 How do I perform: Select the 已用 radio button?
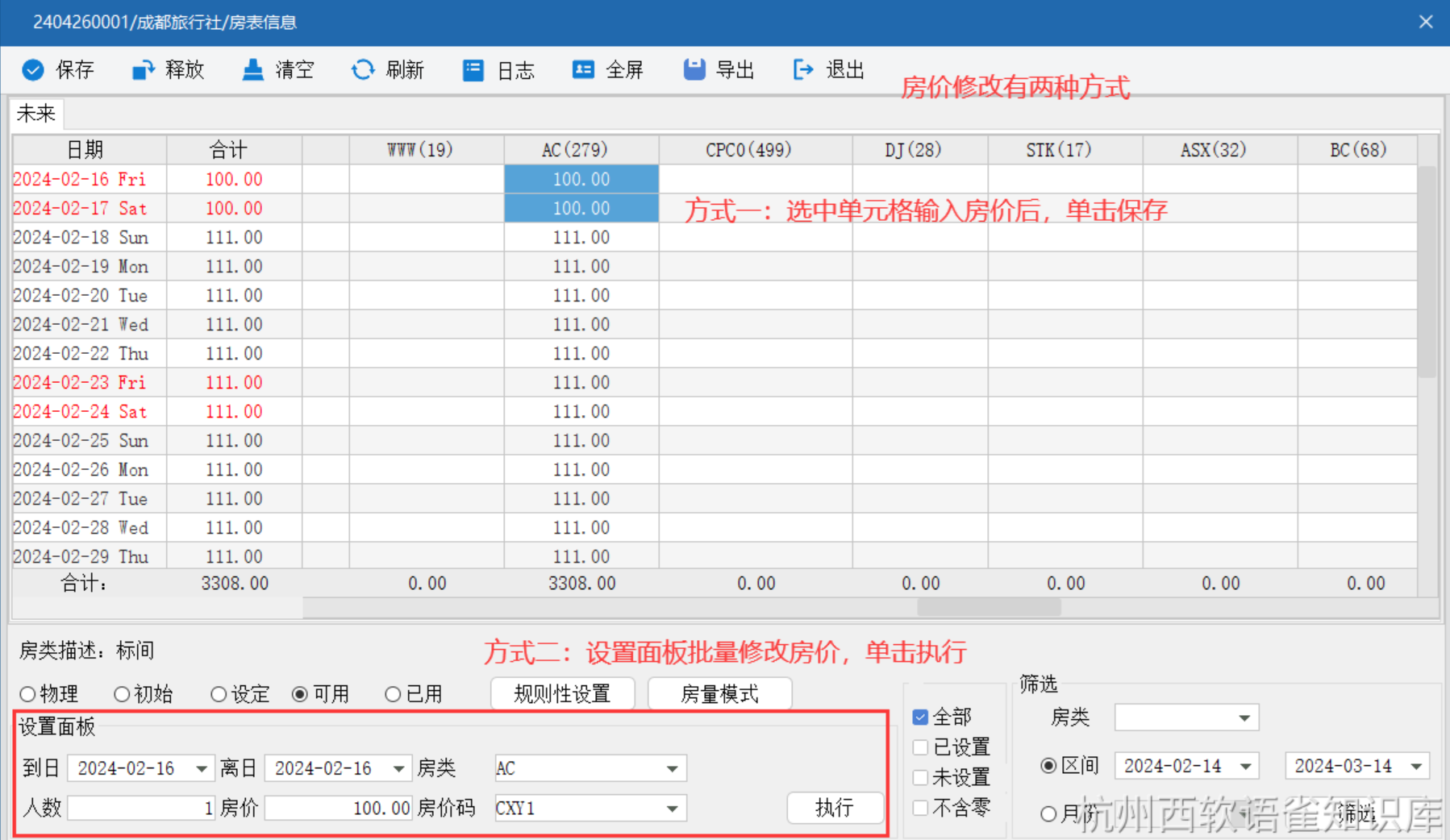coord(393,694)
